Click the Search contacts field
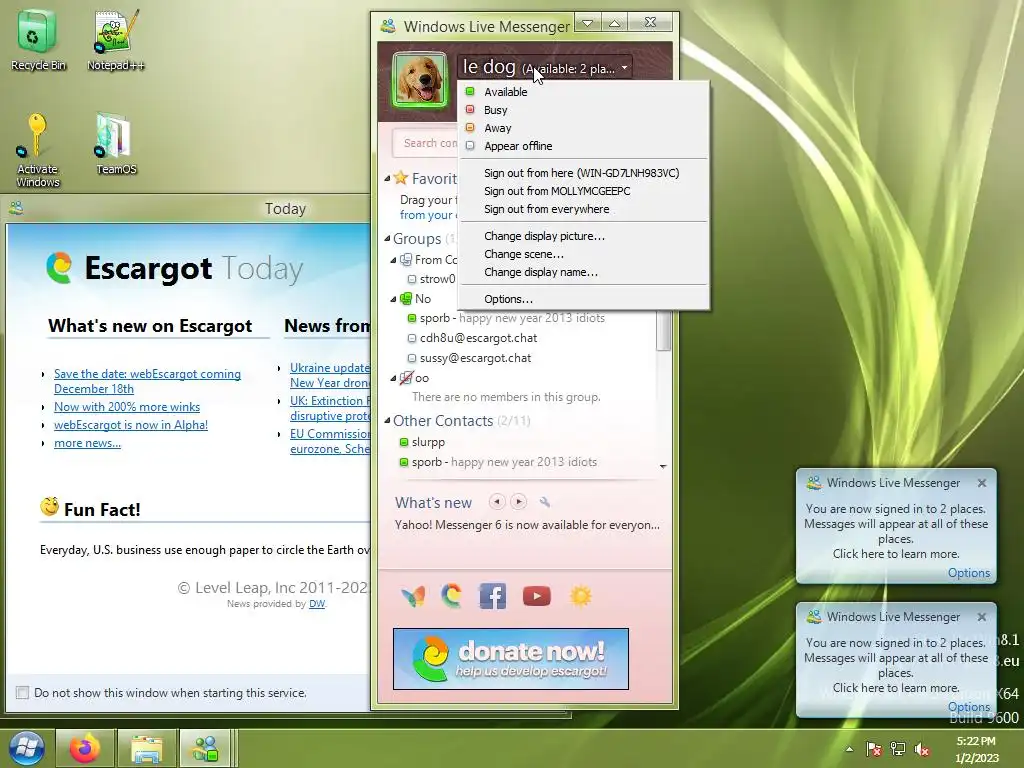Viewport: 1024px width, 768px height. tap(427, 143)
